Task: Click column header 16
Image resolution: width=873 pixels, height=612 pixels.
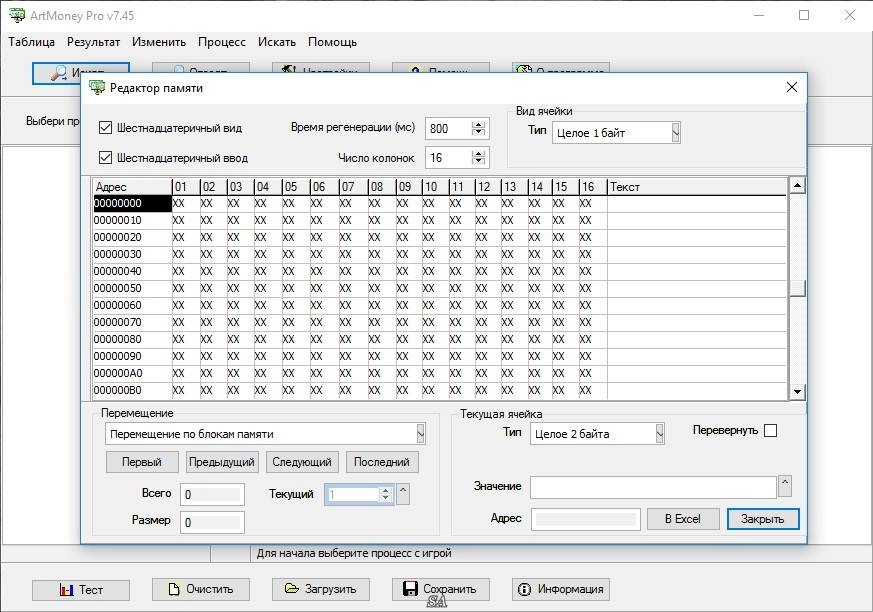Action: click(x=593, y=187)
